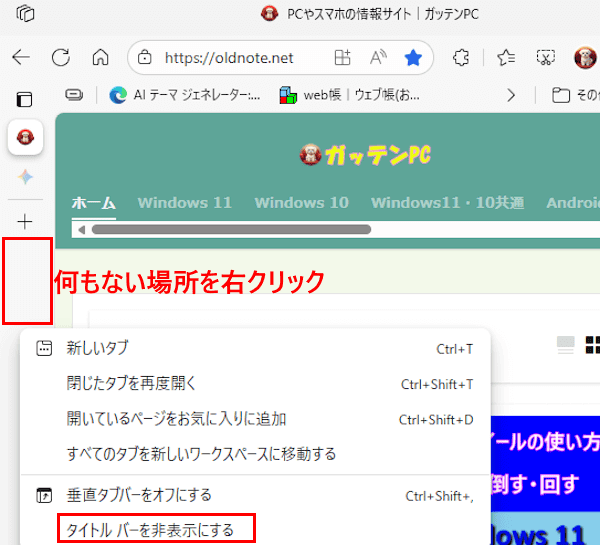Open the Home button in toolbar
The image size is (600, 545).
(101, 57)
